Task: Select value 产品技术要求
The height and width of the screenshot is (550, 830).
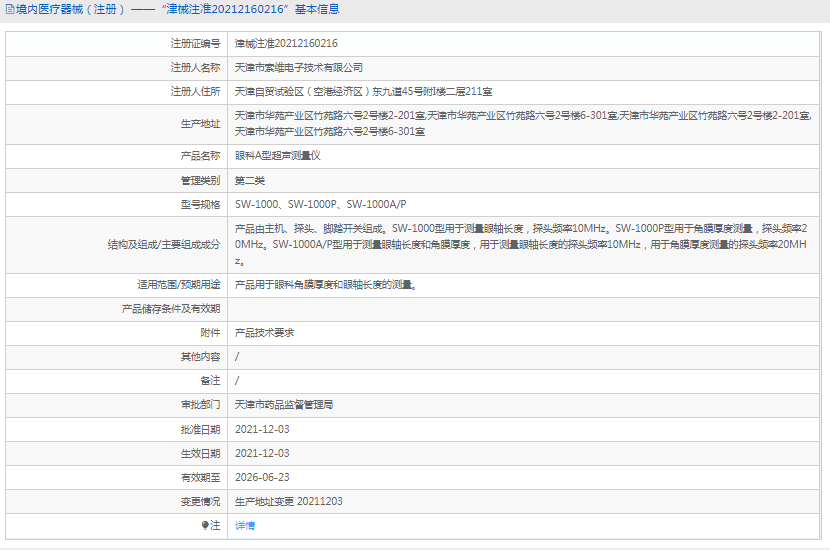Action: click(264, 333)
